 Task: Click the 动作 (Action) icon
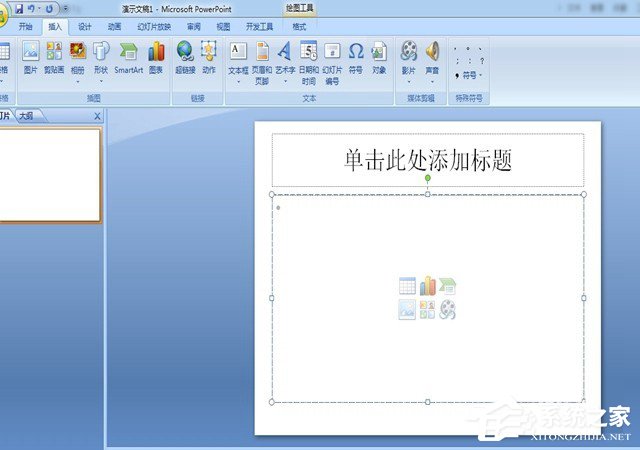208,56
